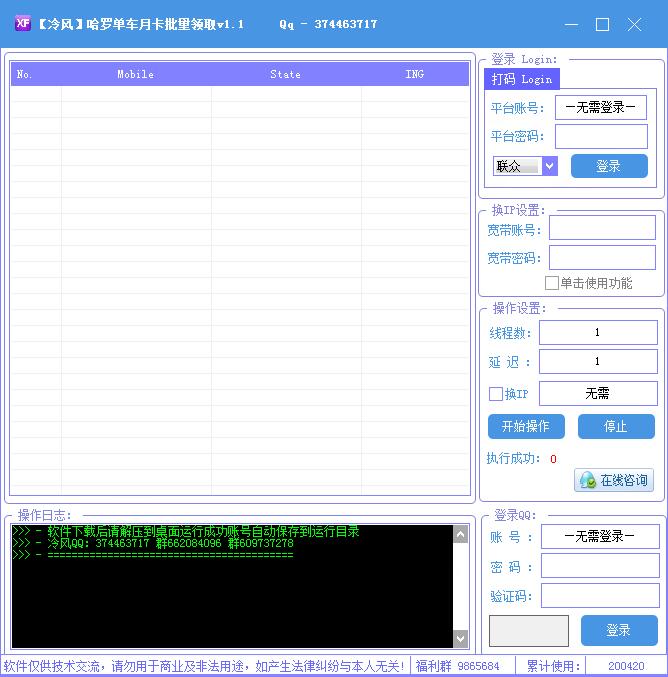
Task: Click the 福利群 9865684 status bar entry
Action: [x=457, y=666]
